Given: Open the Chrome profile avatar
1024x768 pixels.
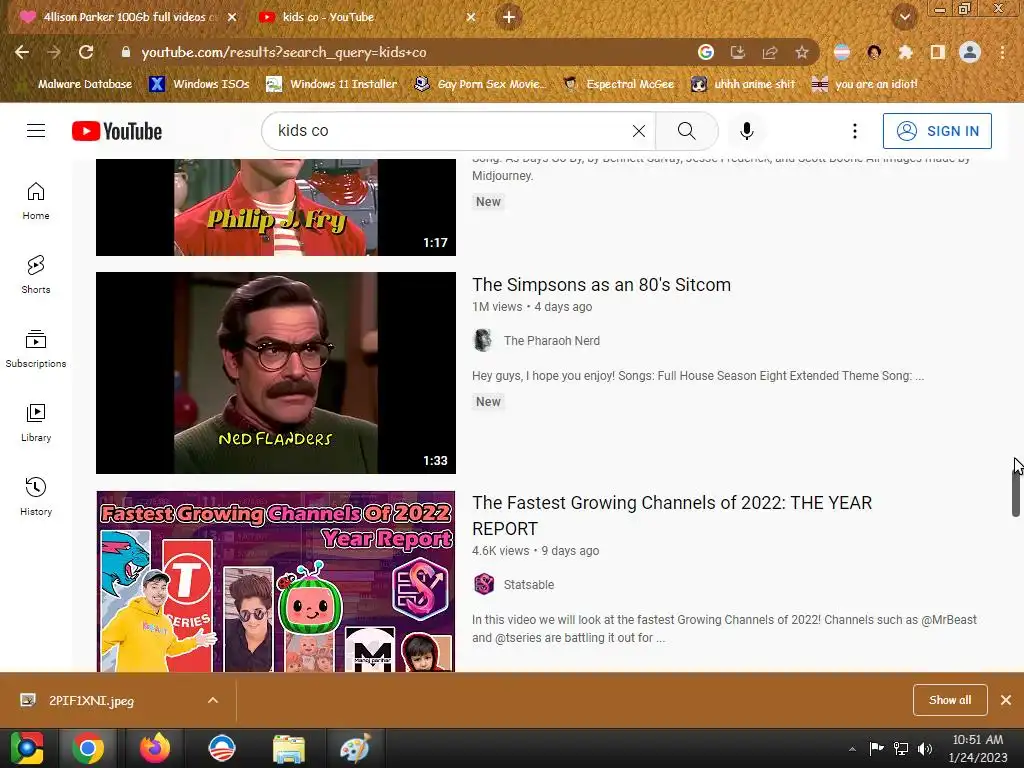Looking at the screenshot, I should coord(970,52).
